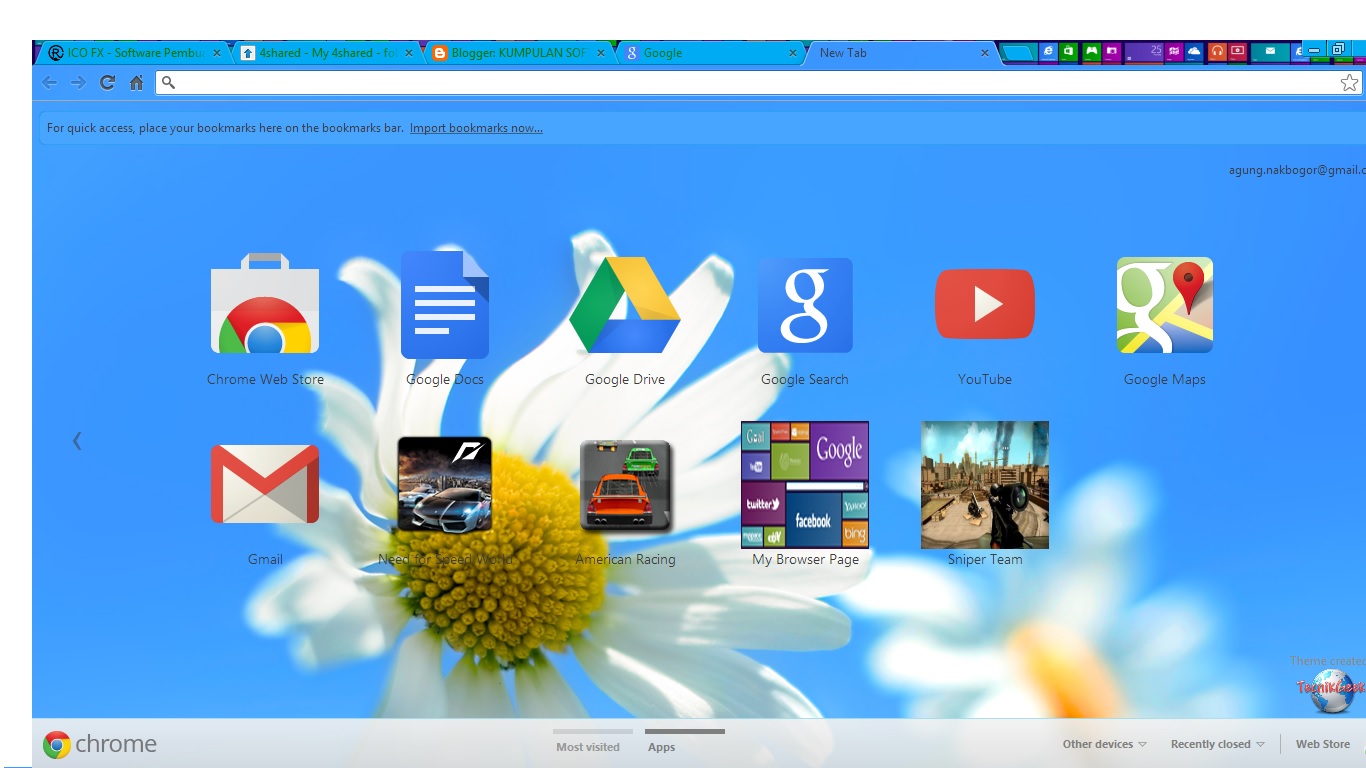Close the ICO FX tab
This screenshot has height=768, width=1366.
click(217, 53)
